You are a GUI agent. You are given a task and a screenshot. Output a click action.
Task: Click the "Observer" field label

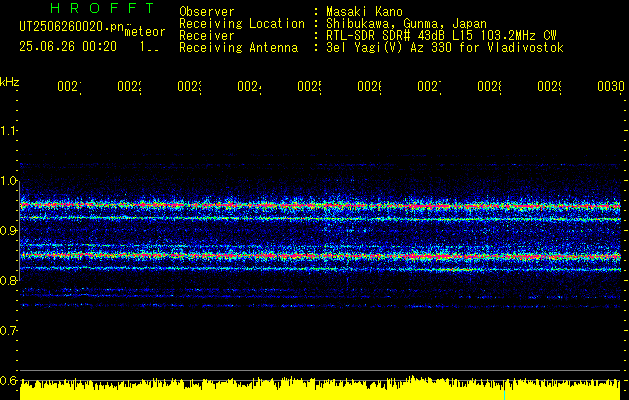coord(207,11)
